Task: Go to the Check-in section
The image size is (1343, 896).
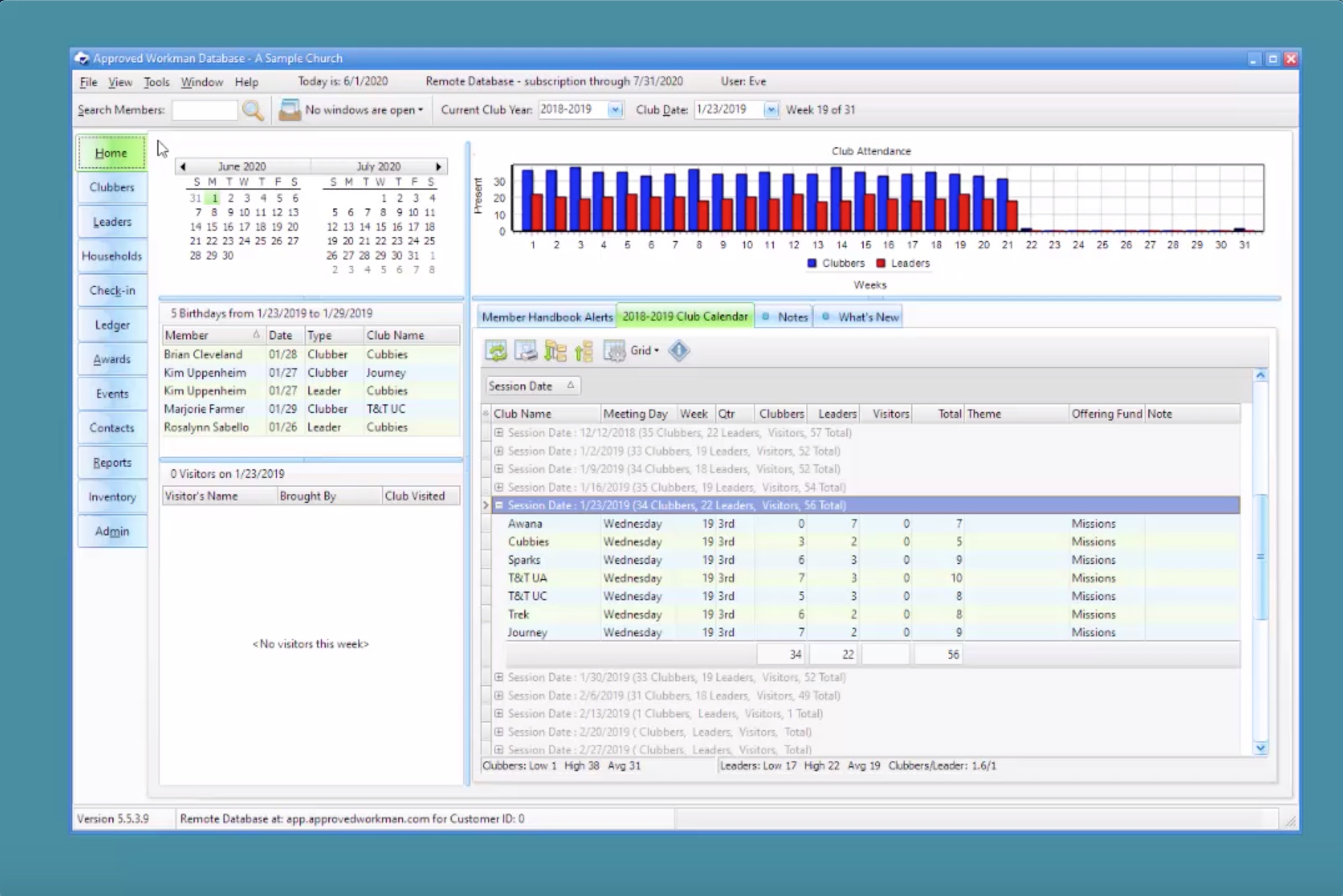Action: 112,291
